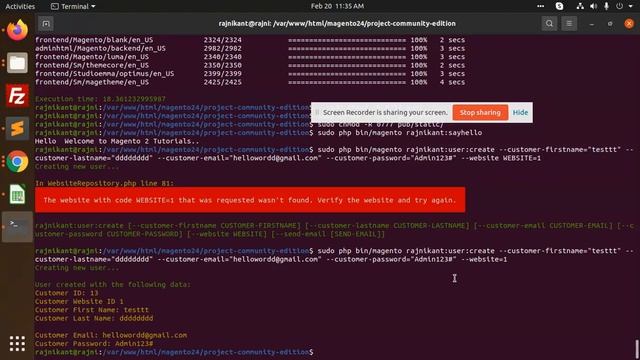Click the three-dots tray overflow indicator
The width and height of the screenshot is (640, 360).
pyautogui.click(x=540, y=6)
